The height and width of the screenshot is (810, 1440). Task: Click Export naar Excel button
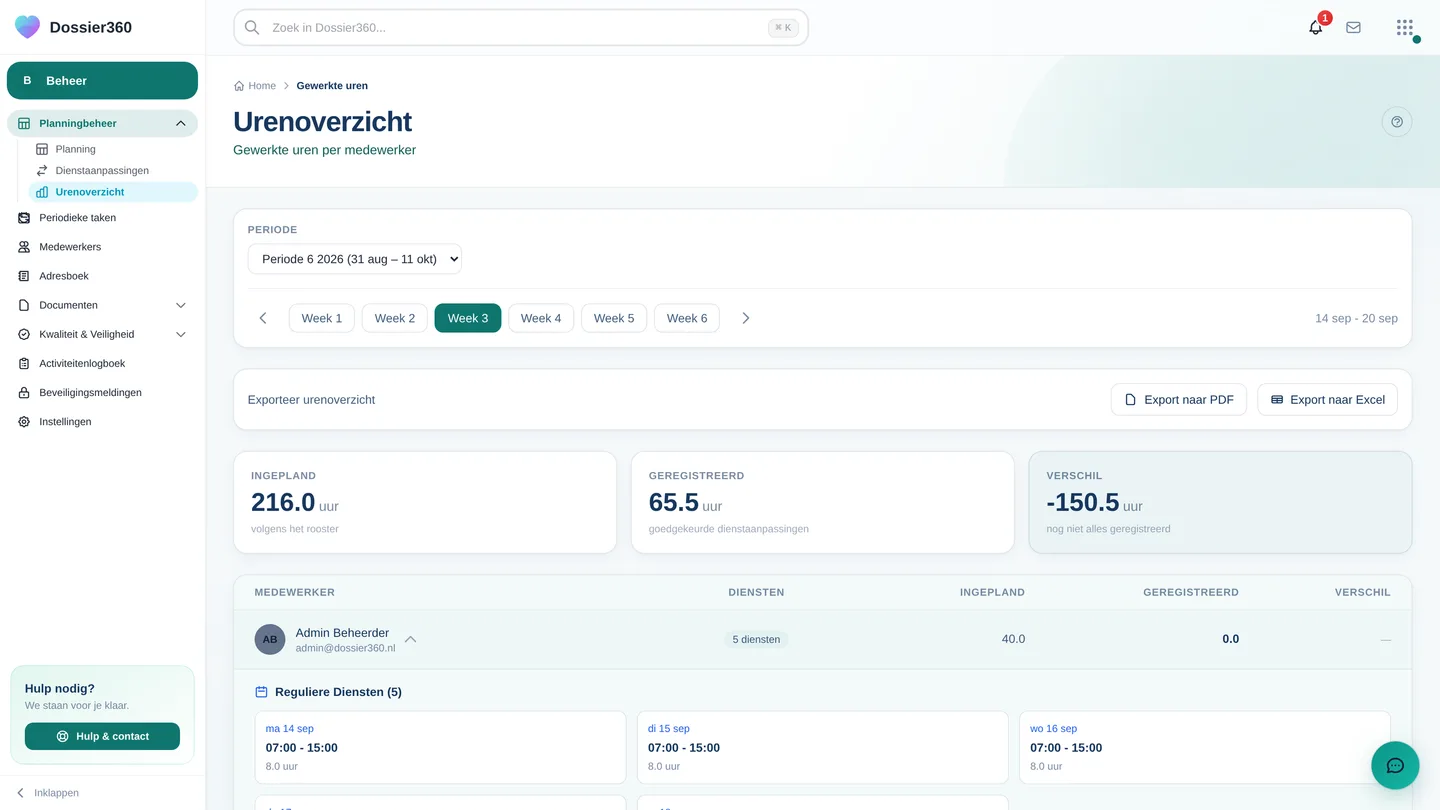tap(1327, 399)
